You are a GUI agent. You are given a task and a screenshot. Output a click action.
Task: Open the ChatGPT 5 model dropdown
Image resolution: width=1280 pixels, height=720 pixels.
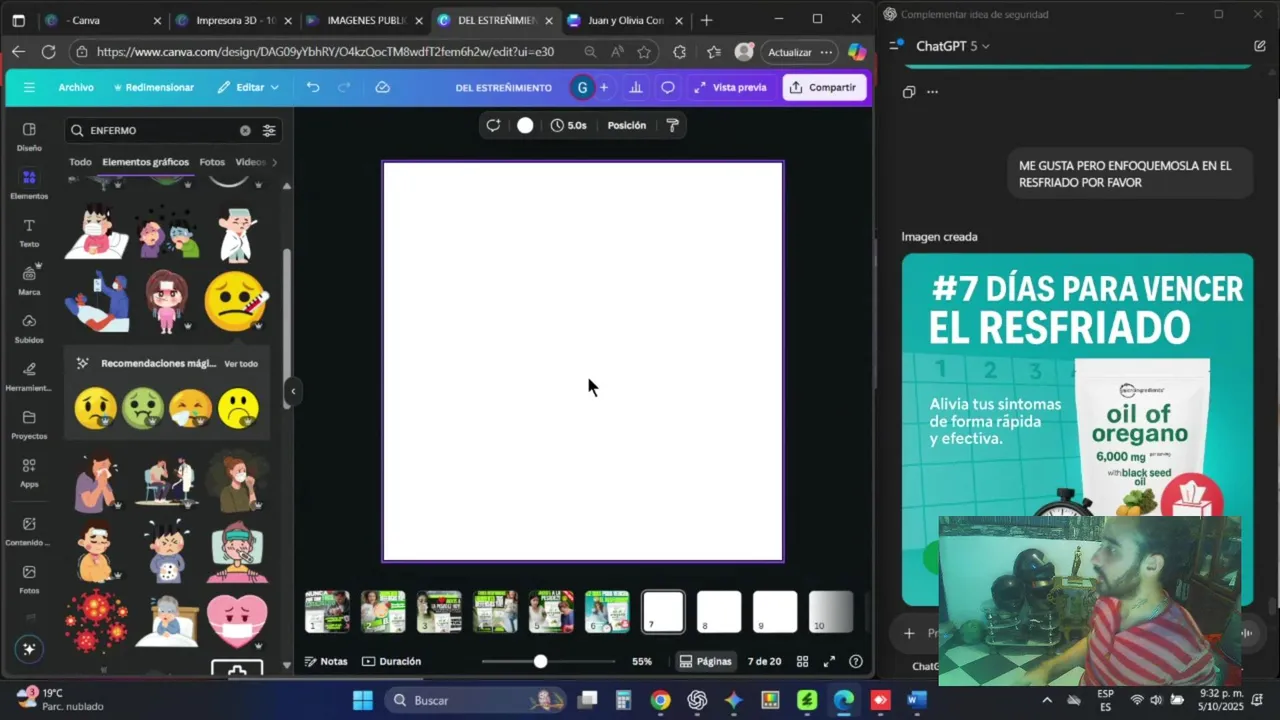[x=952, y=46]
